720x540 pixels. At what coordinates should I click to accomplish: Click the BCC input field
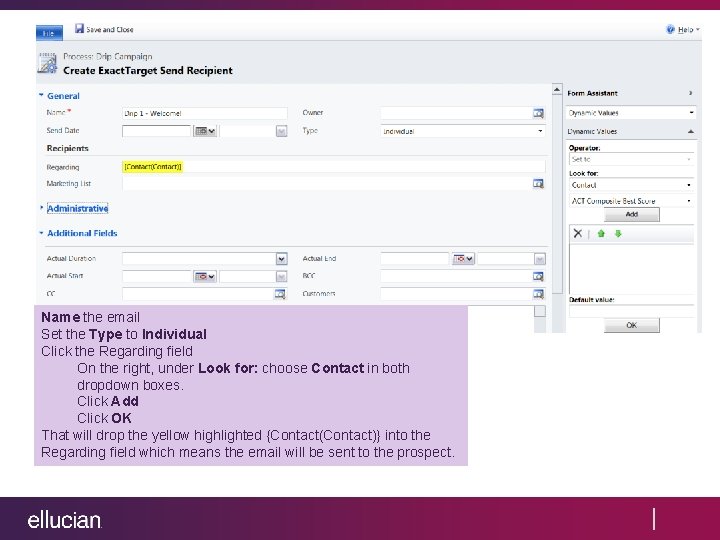(x=456, y=276)
